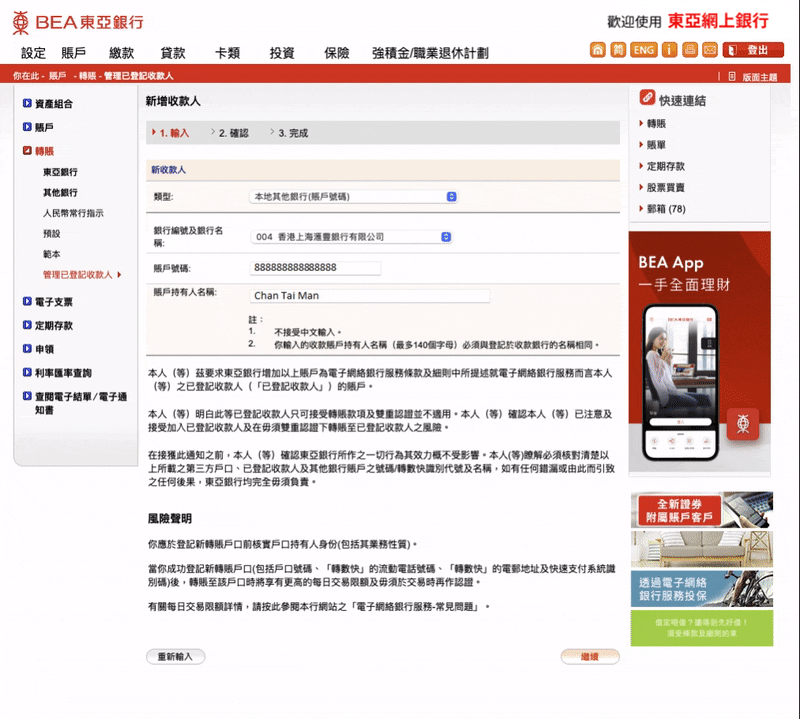Open the 全新證券附屬賬戶客戶 banner

coord(702,510)
